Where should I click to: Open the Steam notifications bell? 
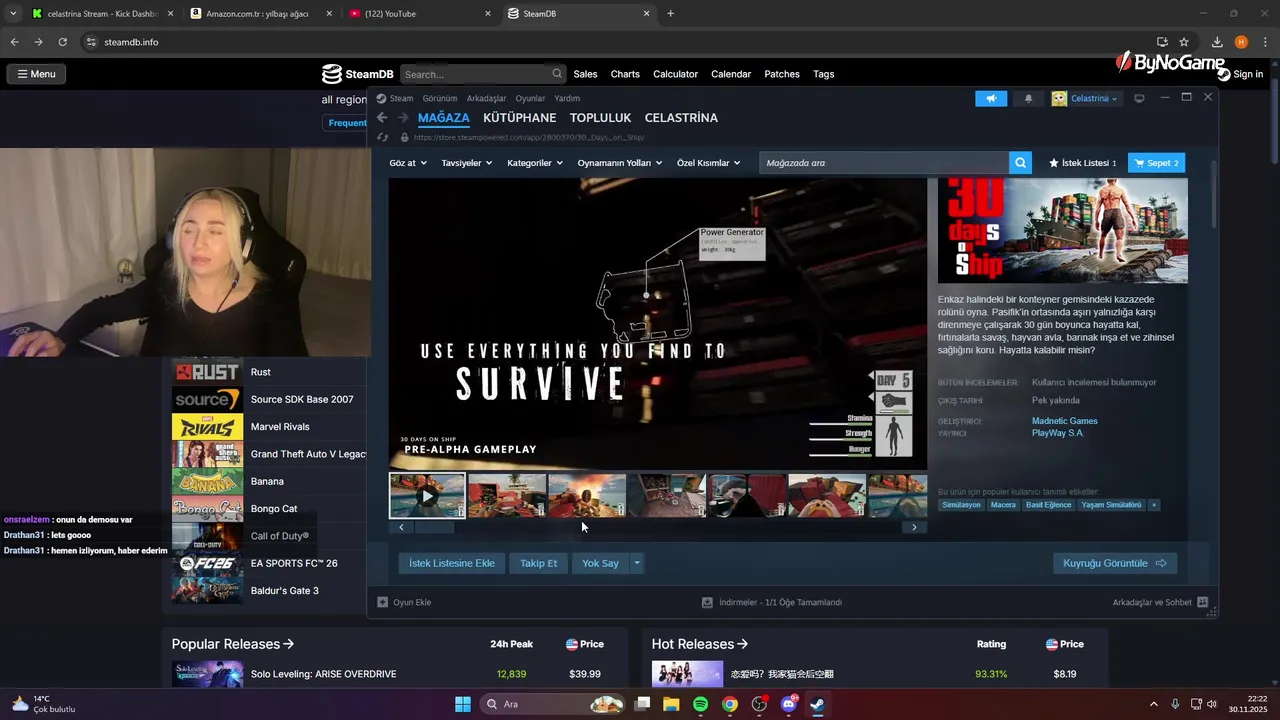pos(1028,98)
